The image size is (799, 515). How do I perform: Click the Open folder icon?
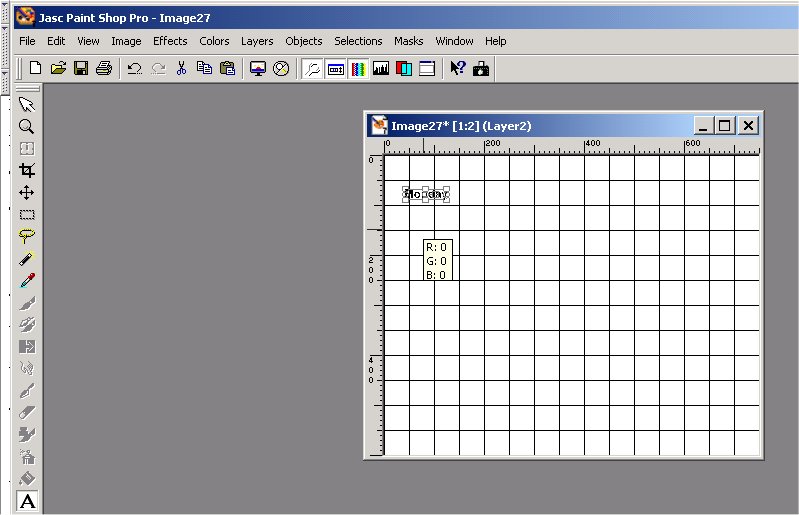(58, 68)
